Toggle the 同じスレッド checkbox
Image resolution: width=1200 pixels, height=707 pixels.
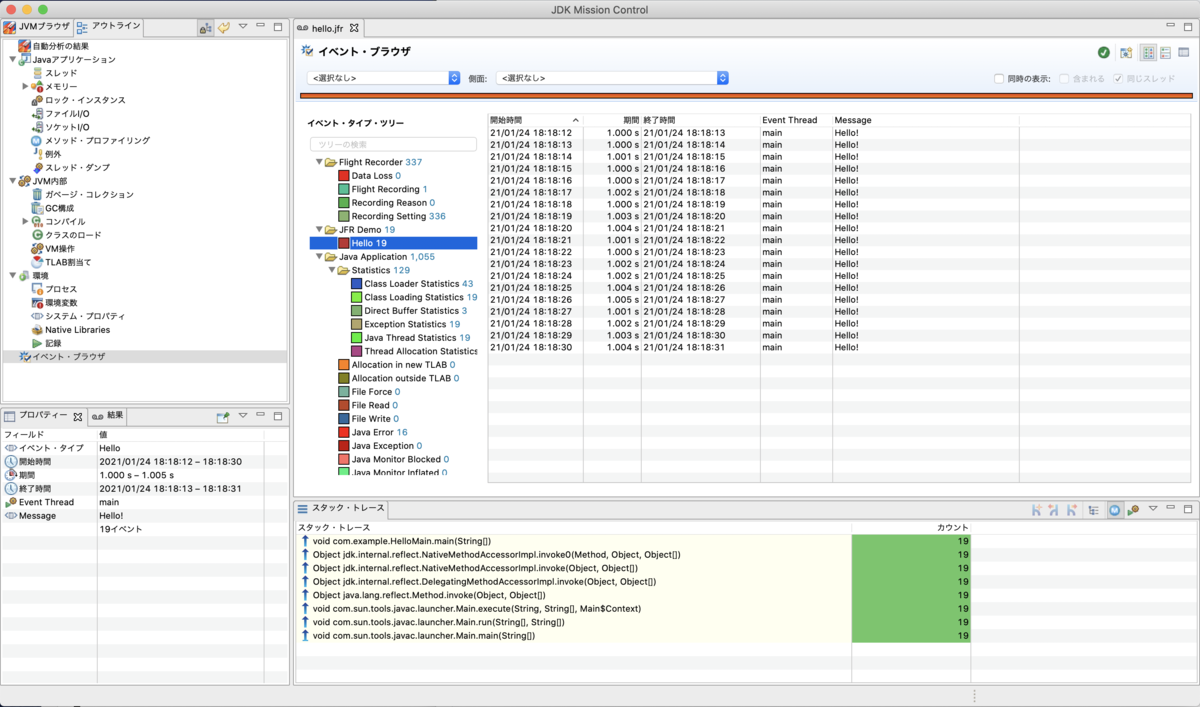pos(1118,78)
